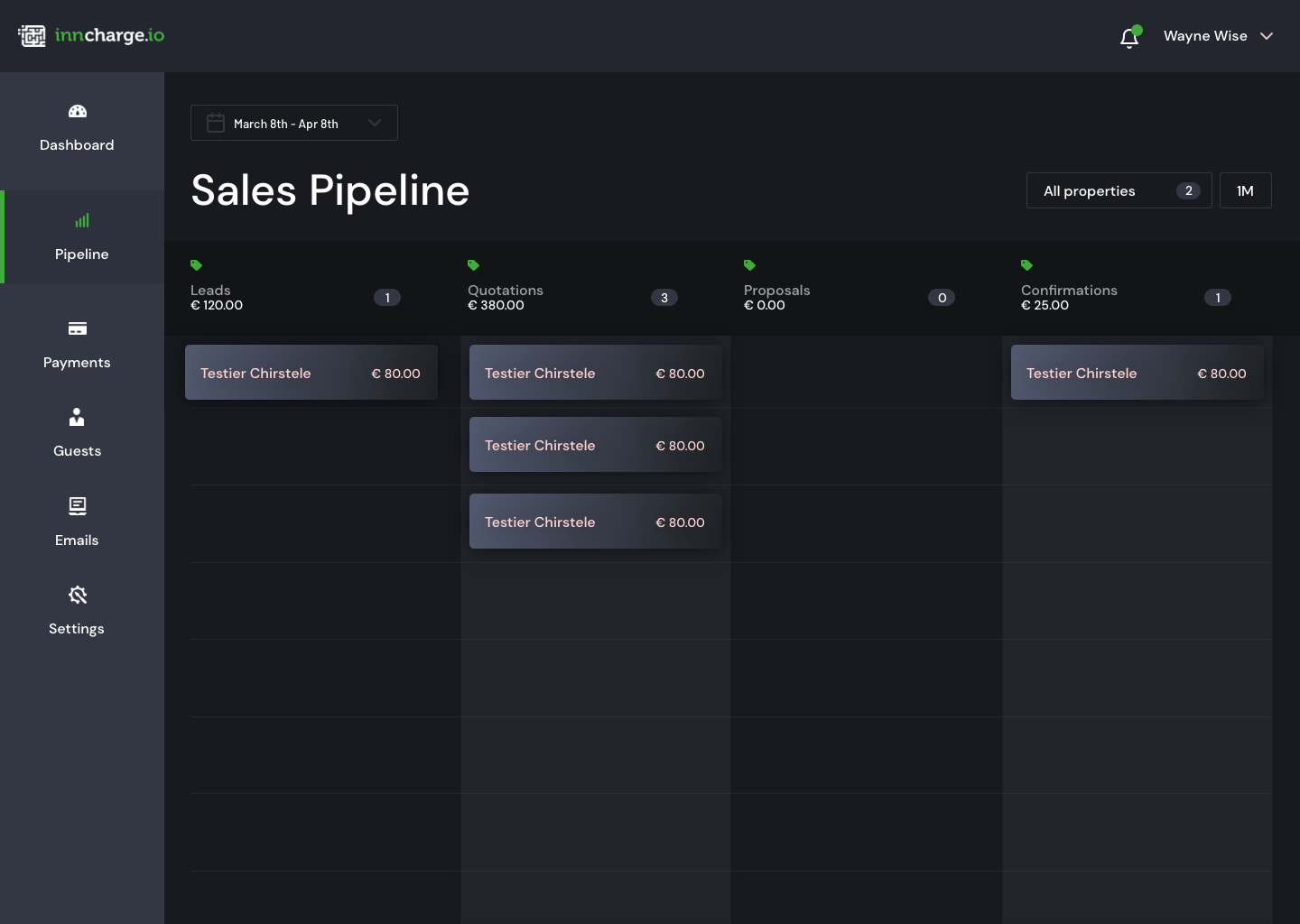The image size is (1300, 924).
Task: Click the calendar icon in date picker
Action: pos(215,123)
